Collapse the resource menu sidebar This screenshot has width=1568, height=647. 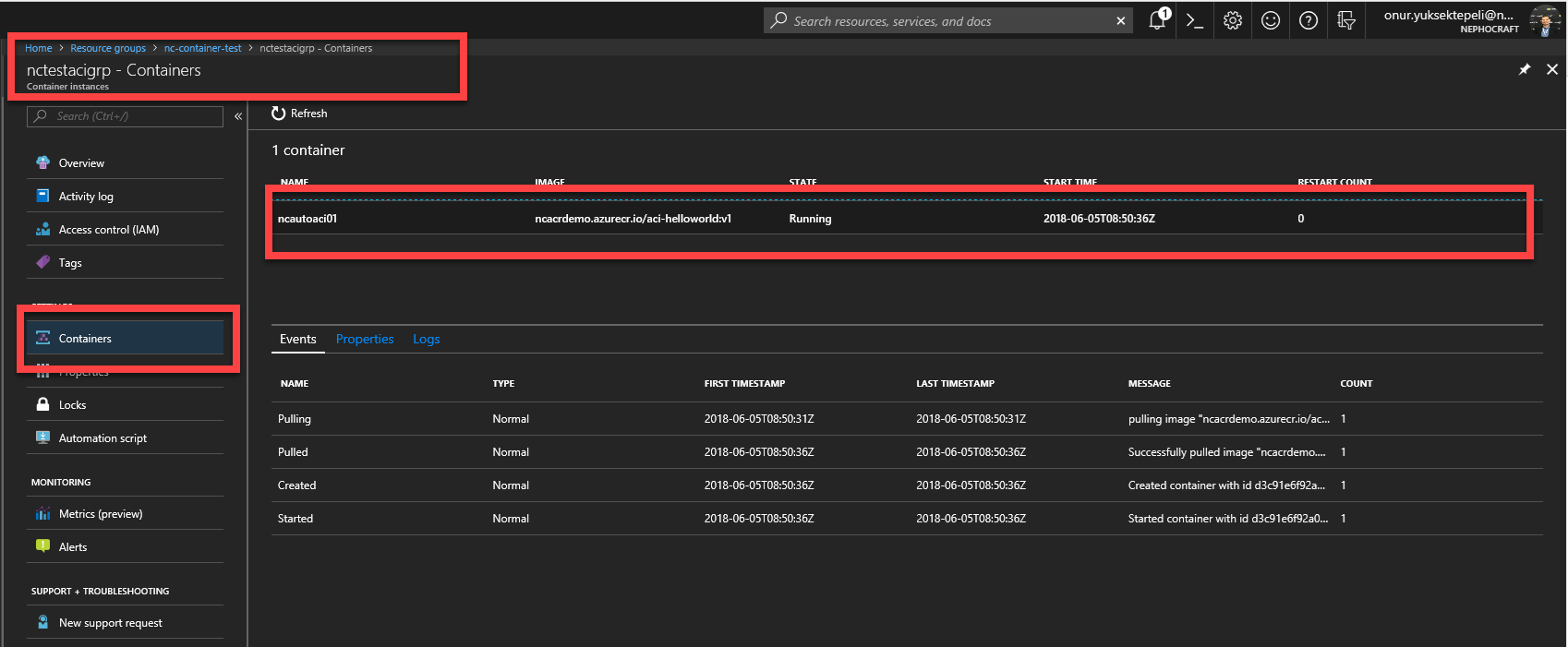pos(238,116)
